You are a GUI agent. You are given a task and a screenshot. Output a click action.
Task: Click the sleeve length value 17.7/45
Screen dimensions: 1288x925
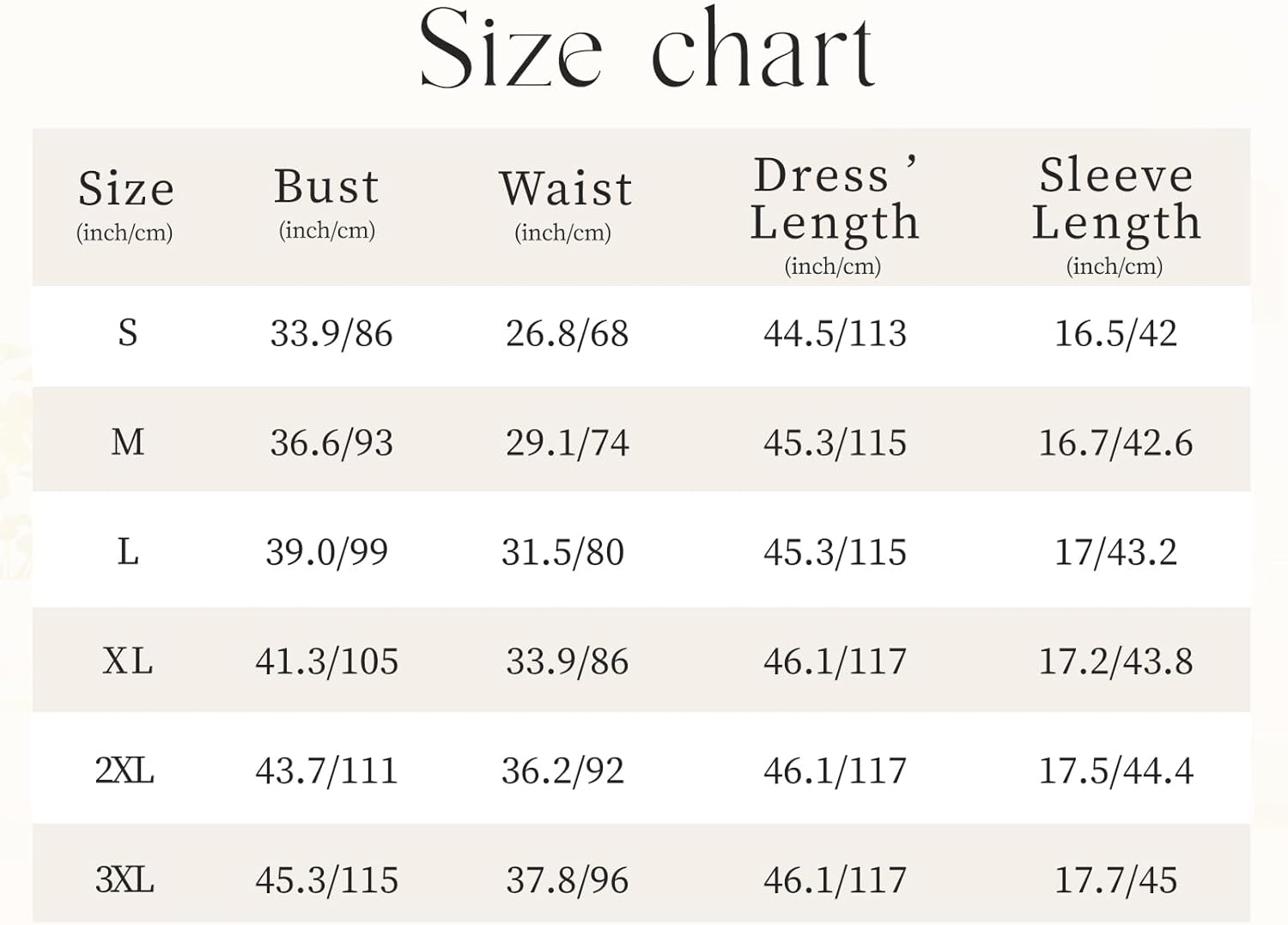click(x=1115, y=879)
